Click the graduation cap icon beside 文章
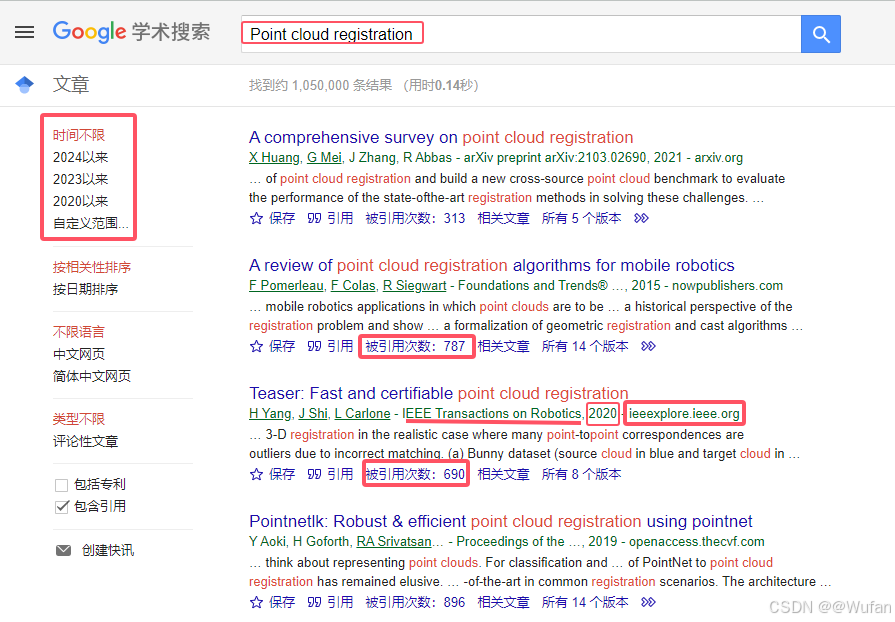 (x=25, y=85)
